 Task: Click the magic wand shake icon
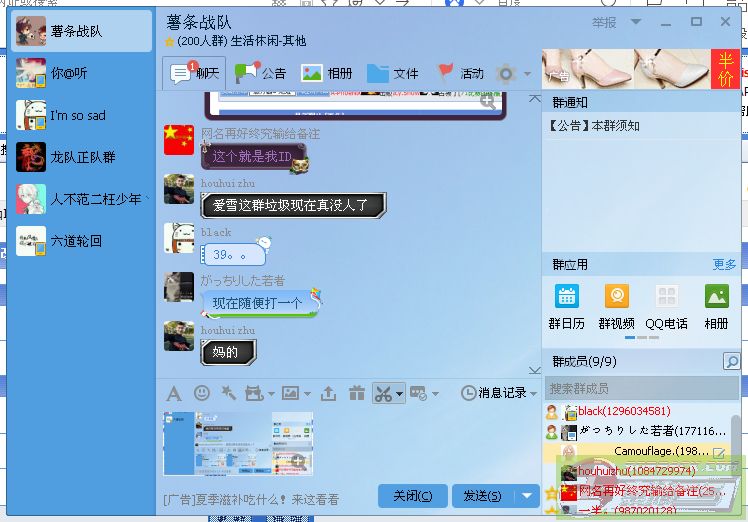tap(229, 393)
